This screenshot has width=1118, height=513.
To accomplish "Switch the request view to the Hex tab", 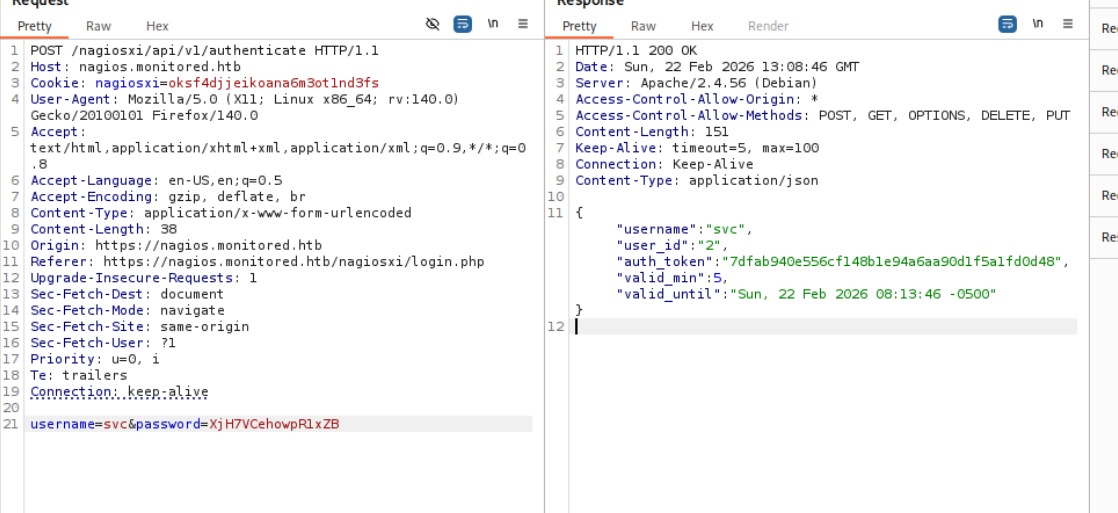I will click(x=157, y=26).
